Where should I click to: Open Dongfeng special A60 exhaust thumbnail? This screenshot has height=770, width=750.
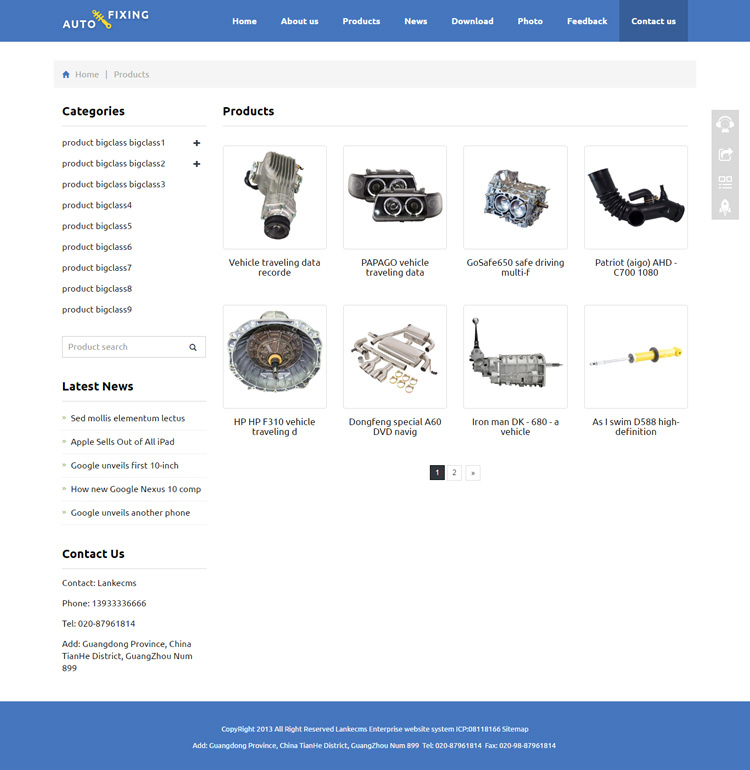pos(395,357)
